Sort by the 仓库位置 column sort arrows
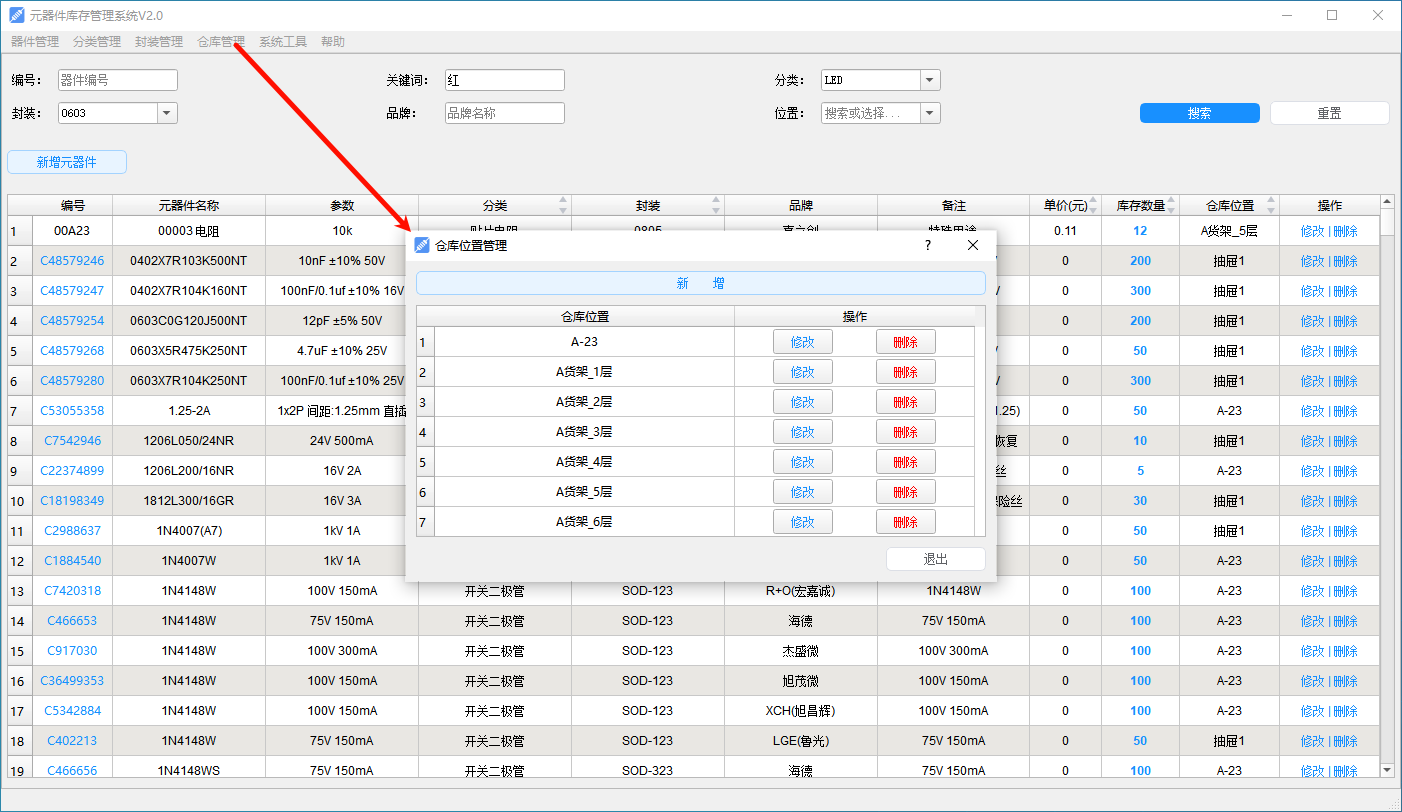Image resolution: width=1402 pixels, height=812 pixels. tap(1271, 205)
